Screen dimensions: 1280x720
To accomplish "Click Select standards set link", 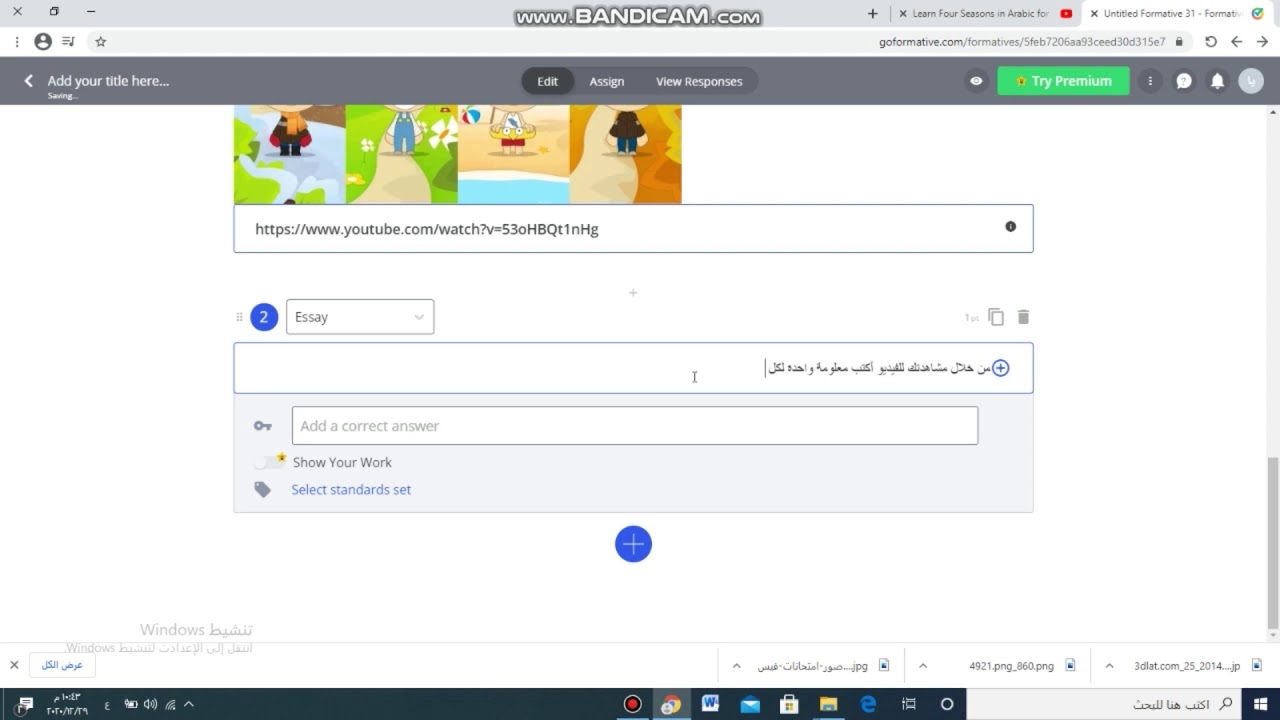I will pos(351,489).
